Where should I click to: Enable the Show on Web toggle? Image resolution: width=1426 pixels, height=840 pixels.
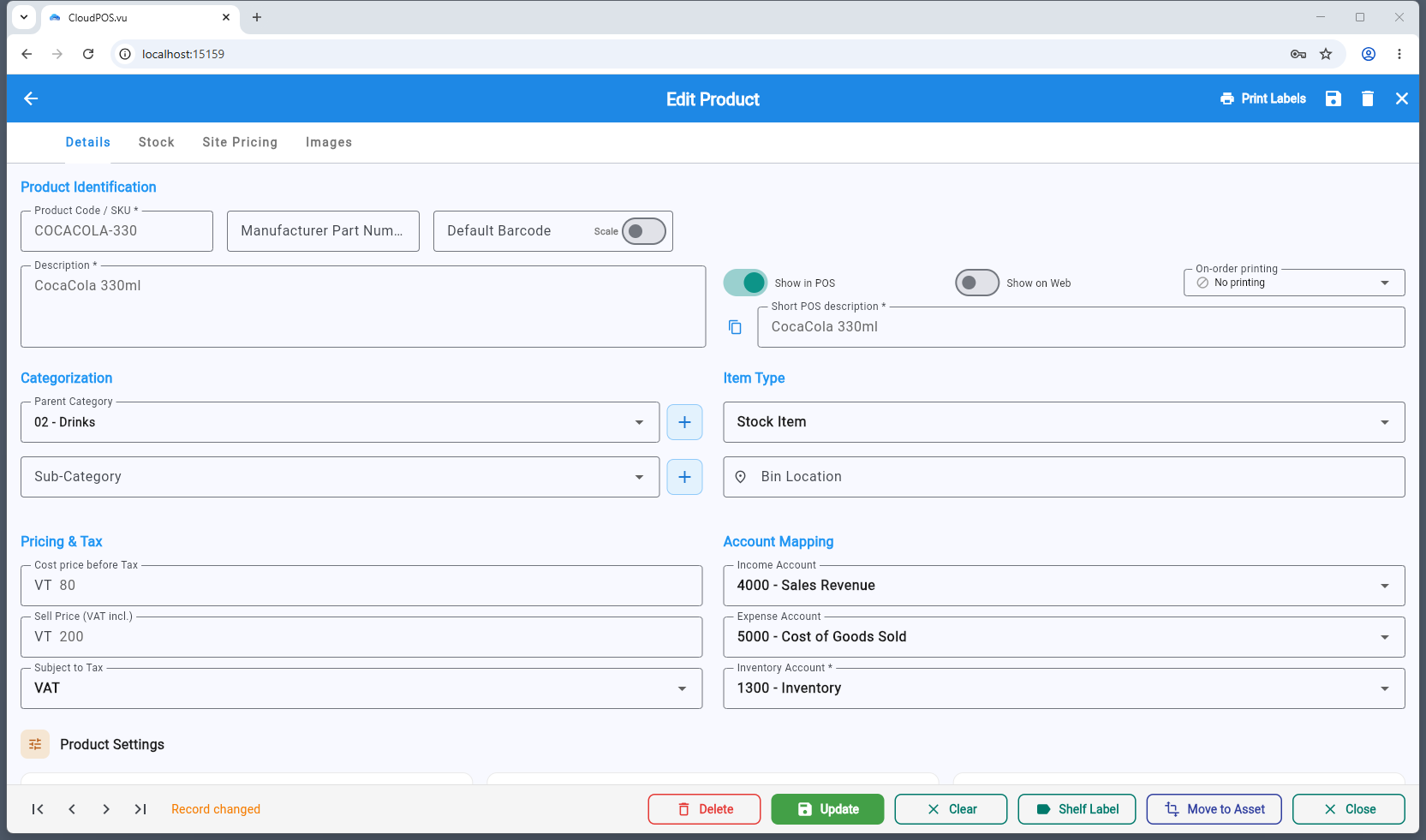pos(977,283)
